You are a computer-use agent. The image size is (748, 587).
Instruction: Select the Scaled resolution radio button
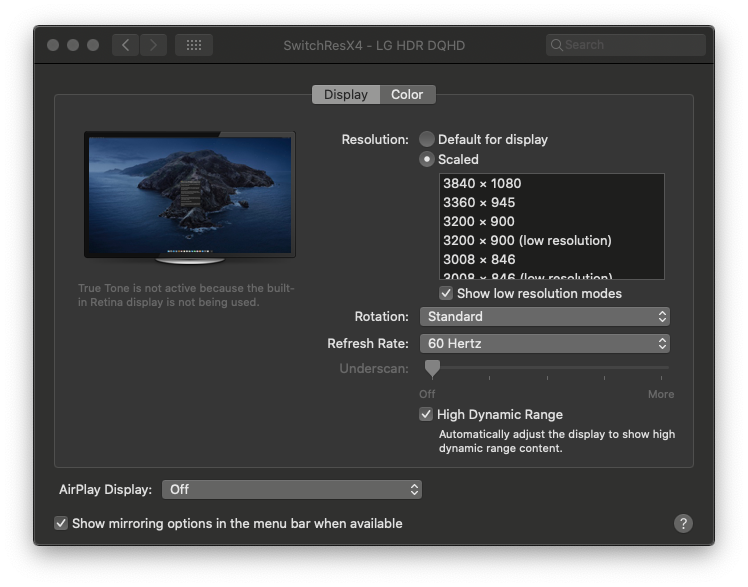click(427, 159)
